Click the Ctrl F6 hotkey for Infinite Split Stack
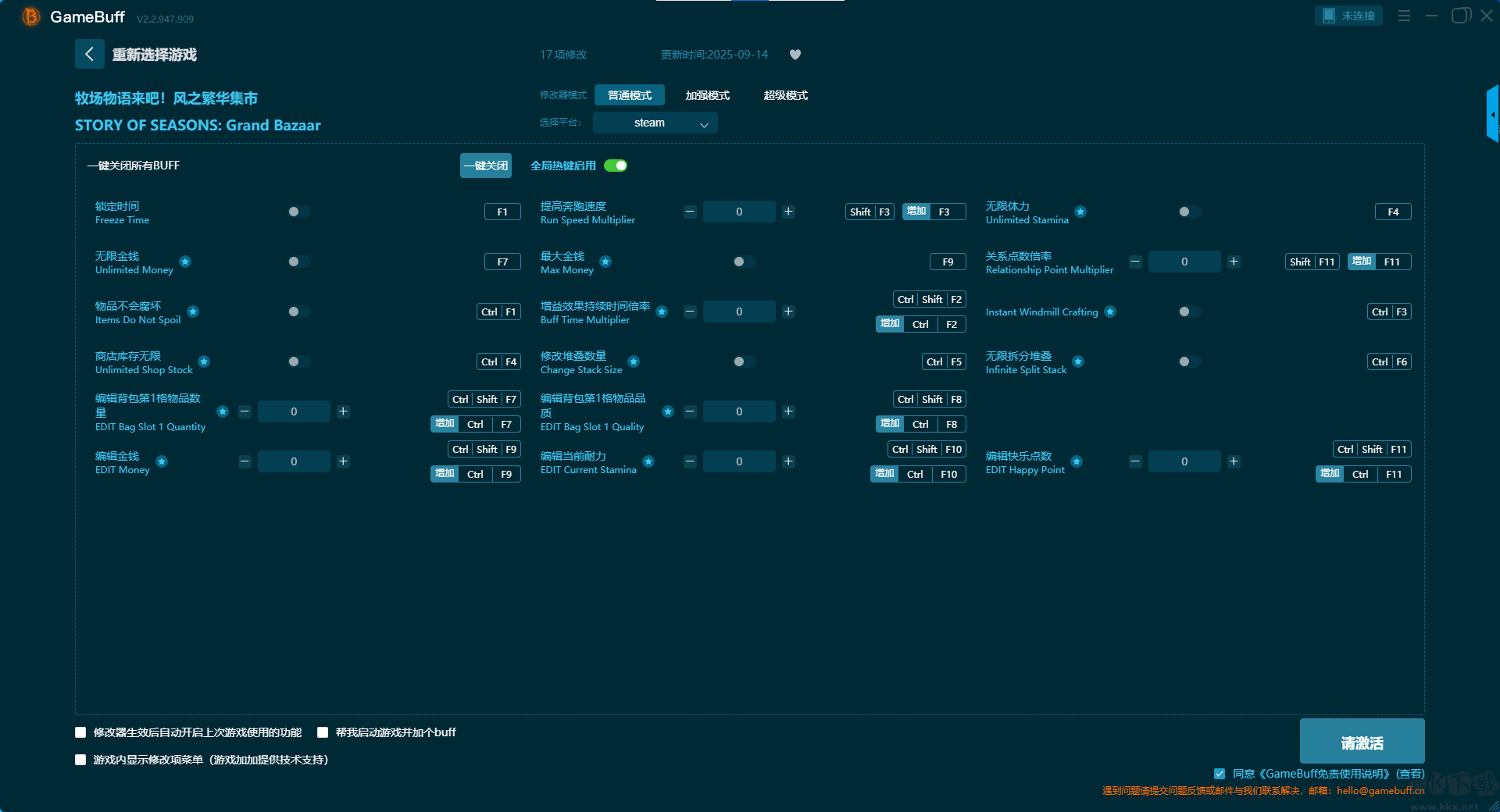 (x=1390, y=361)
